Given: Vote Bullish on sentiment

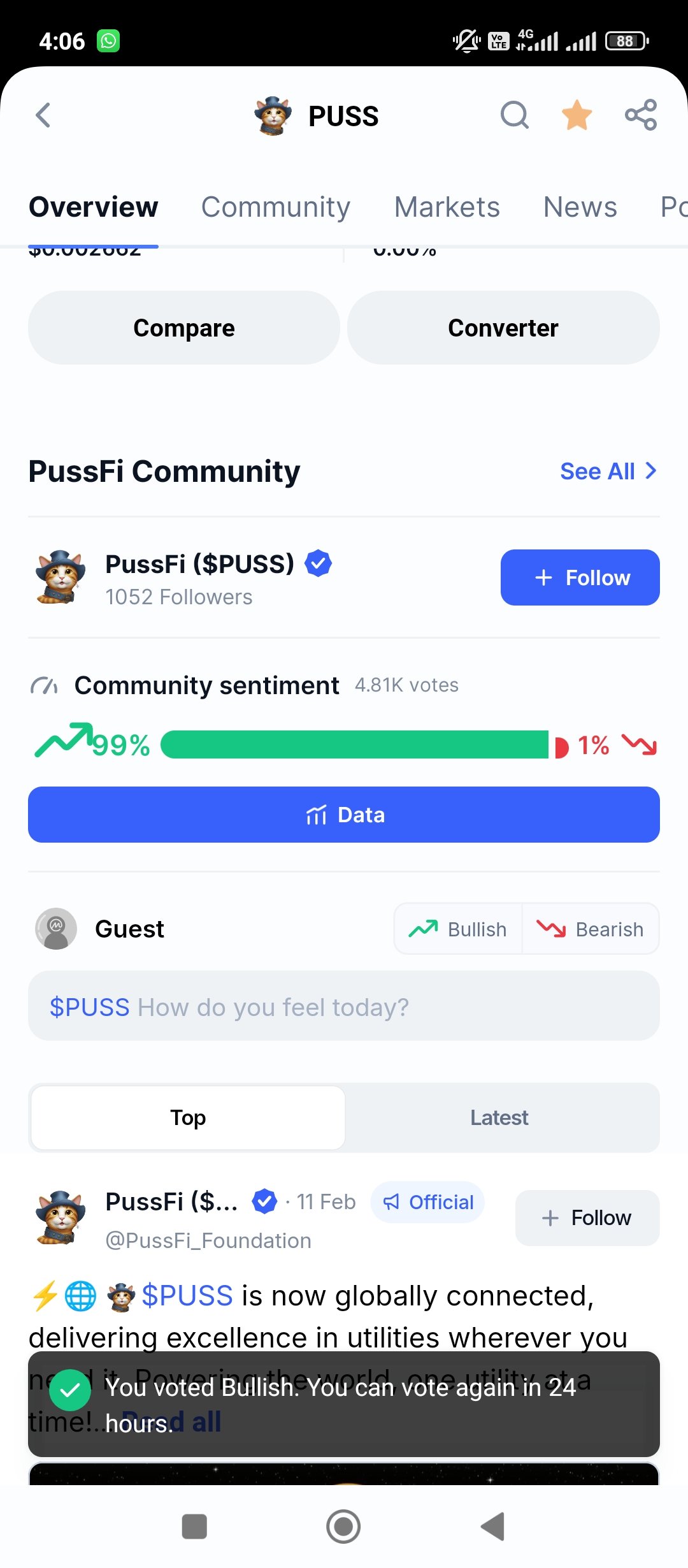Looking at the screenshot, I should point(458,929).
